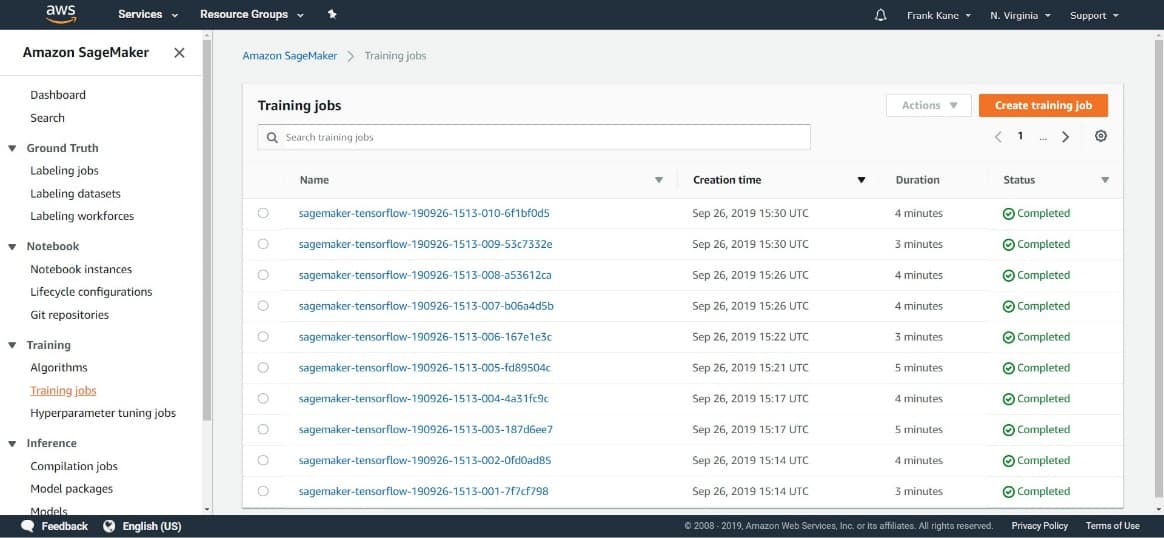
Task: Open job sagemaker-tensorflow-190926-1513-004-4a31fc9c
Action: pos(424,399)
